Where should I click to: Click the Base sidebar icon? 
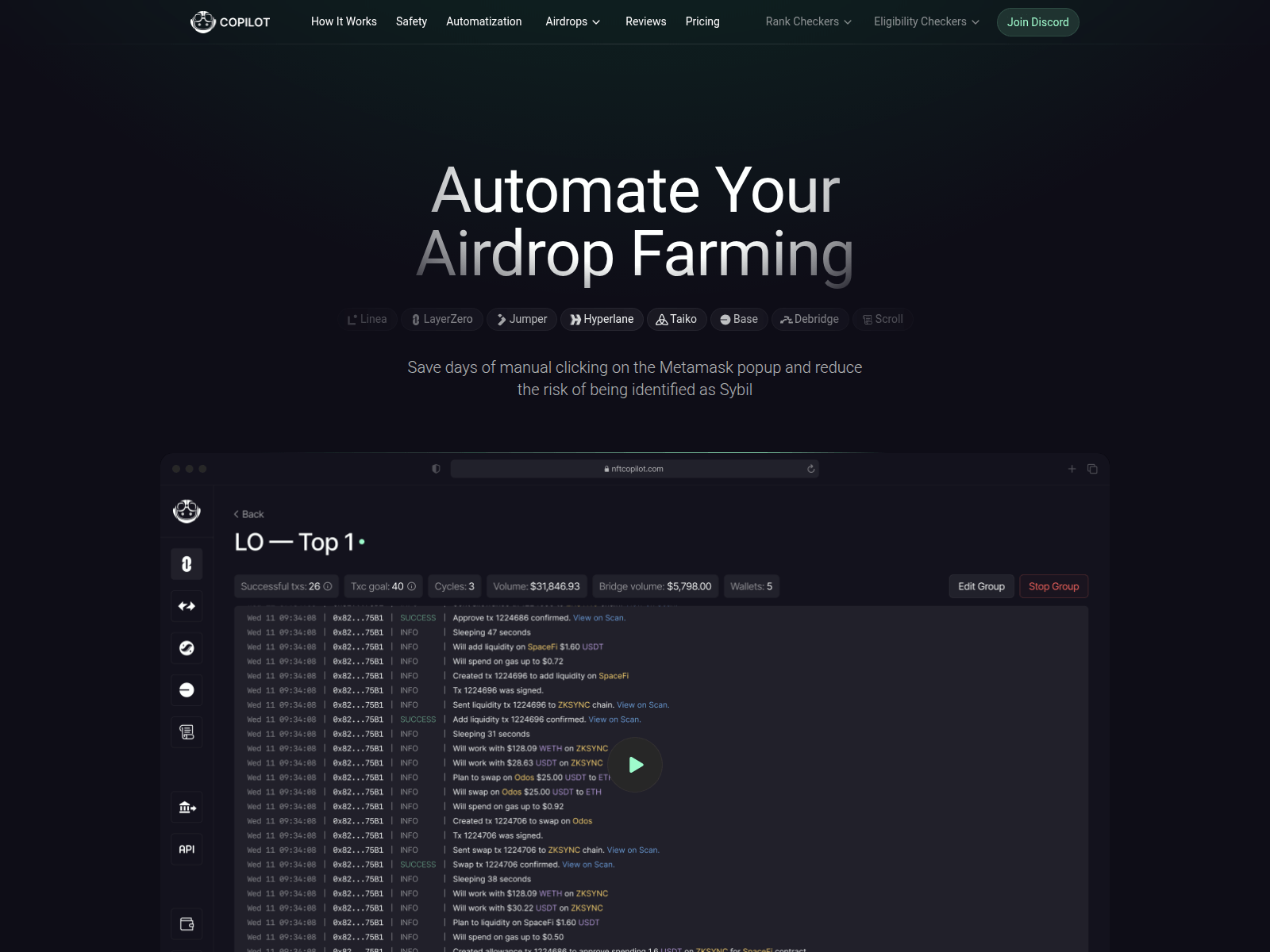(187, 690)
